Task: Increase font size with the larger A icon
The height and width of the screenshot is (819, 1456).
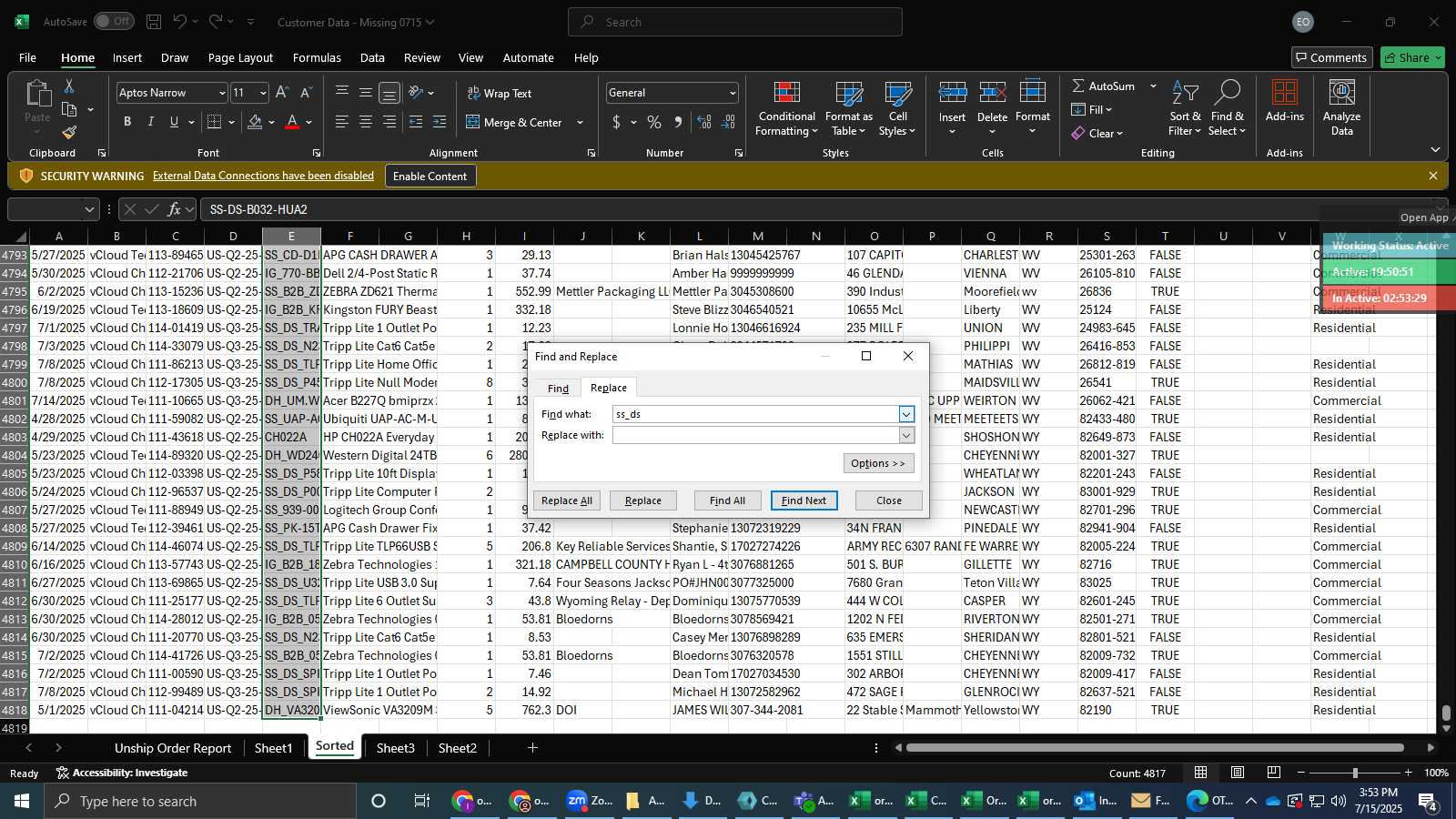Action: (282, 93)
